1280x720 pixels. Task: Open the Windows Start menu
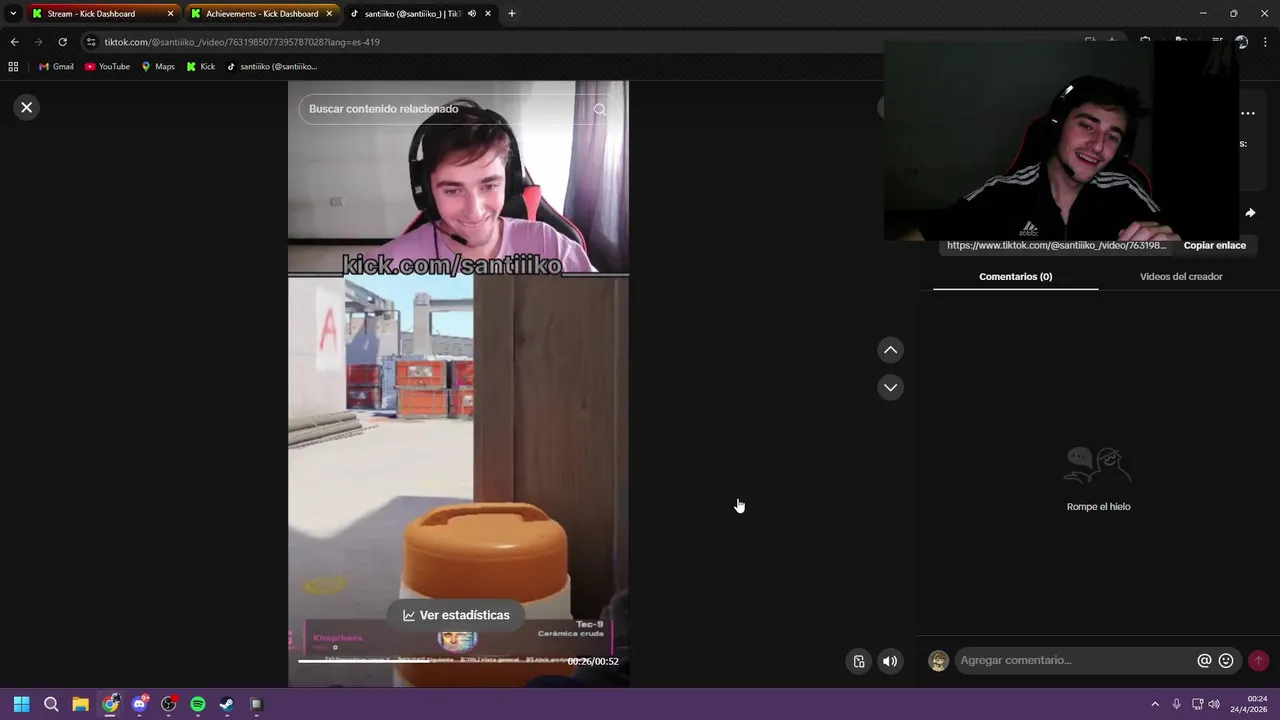coord(22,704)
